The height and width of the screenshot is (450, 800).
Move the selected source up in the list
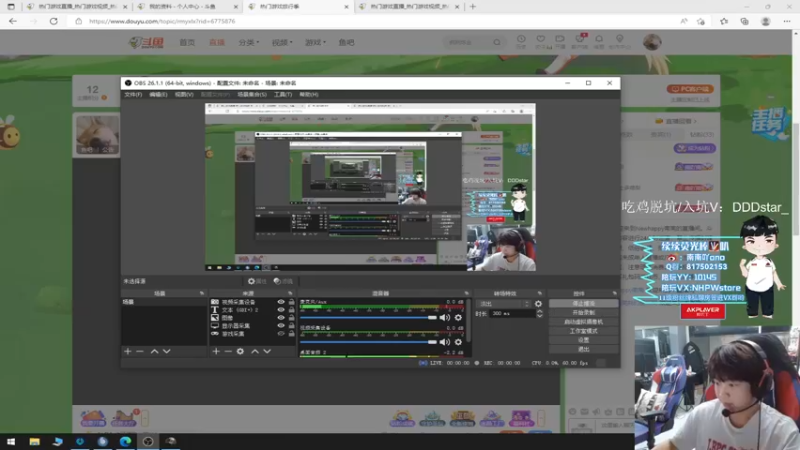point(255,352)
